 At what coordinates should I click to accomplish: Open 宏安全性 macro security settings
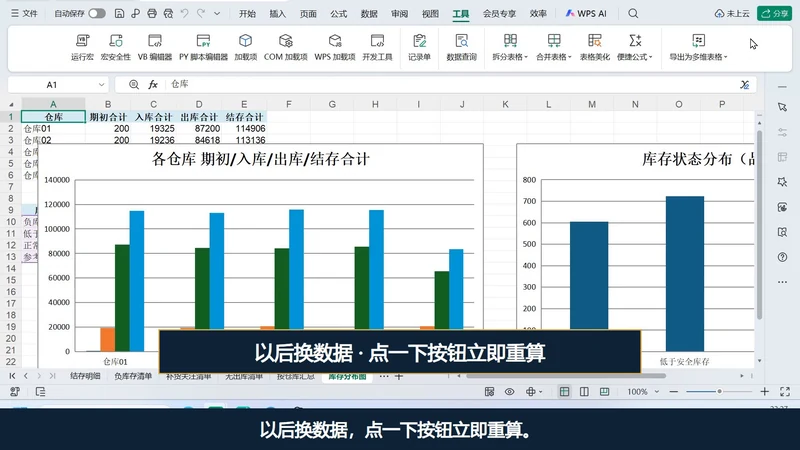pos(115,47)
